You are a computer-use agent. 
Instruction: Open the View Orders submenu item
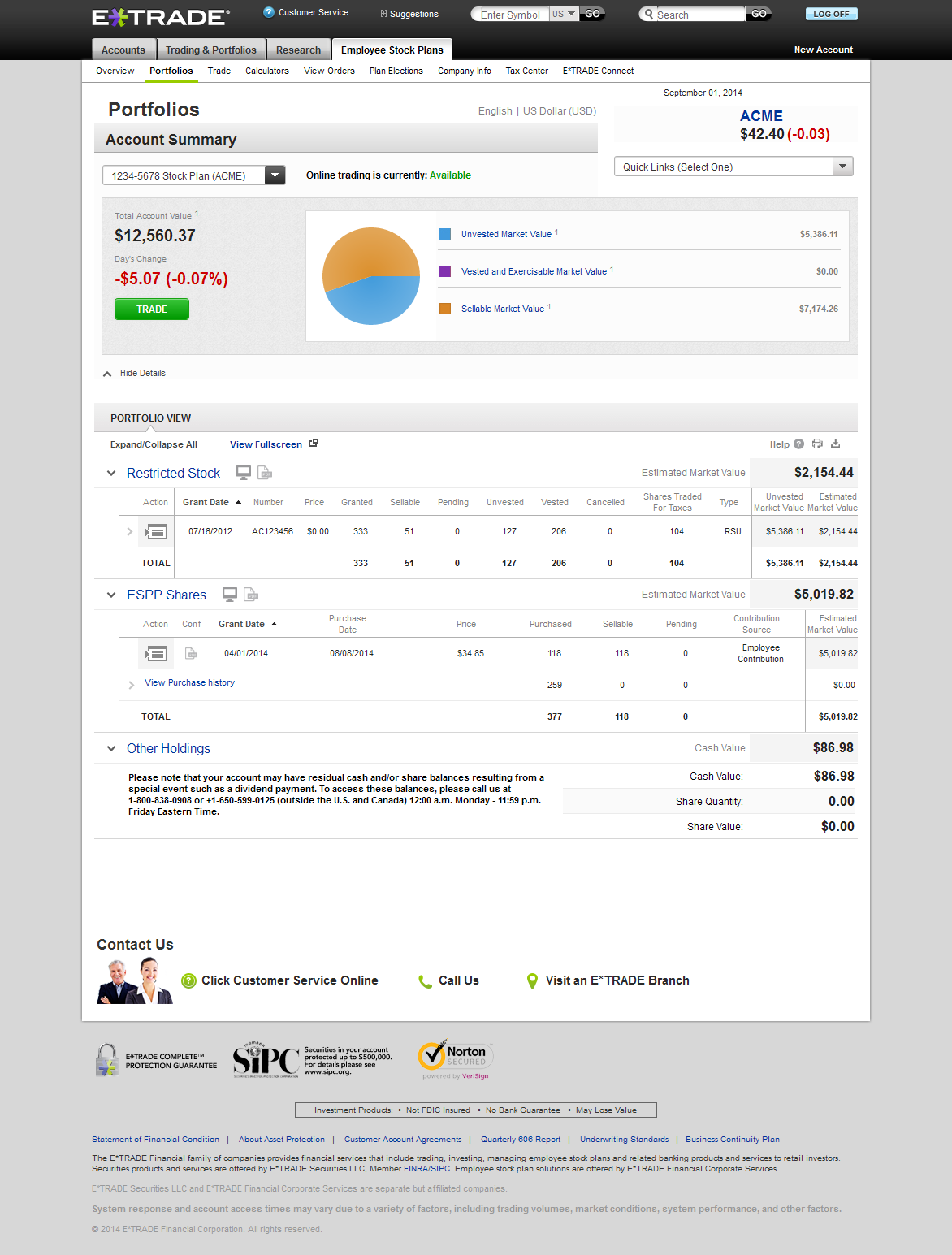329,71
